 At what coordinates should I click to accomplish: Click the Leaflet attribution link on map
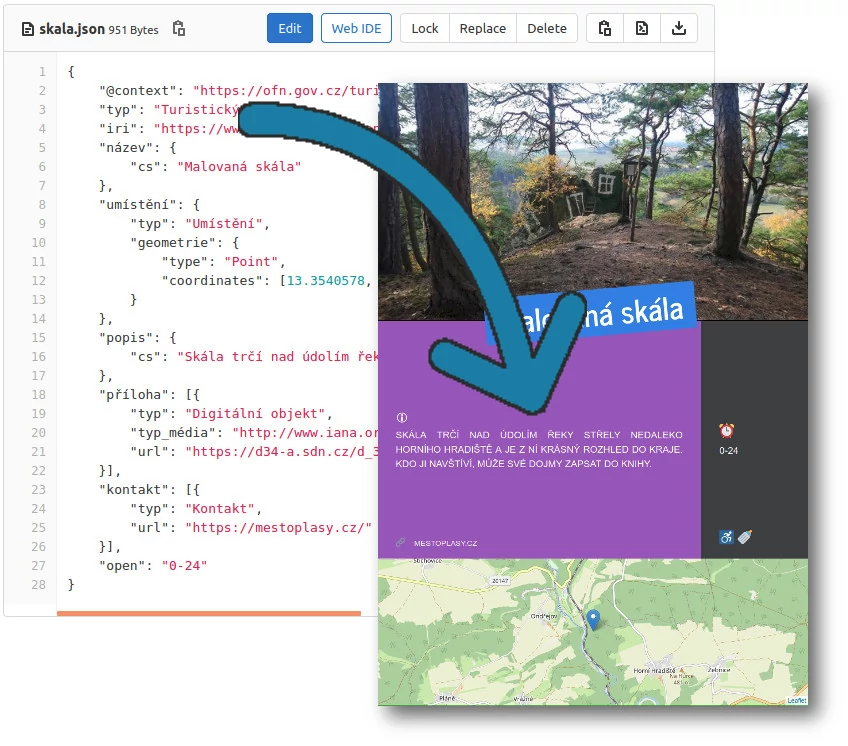click(797, 700)
